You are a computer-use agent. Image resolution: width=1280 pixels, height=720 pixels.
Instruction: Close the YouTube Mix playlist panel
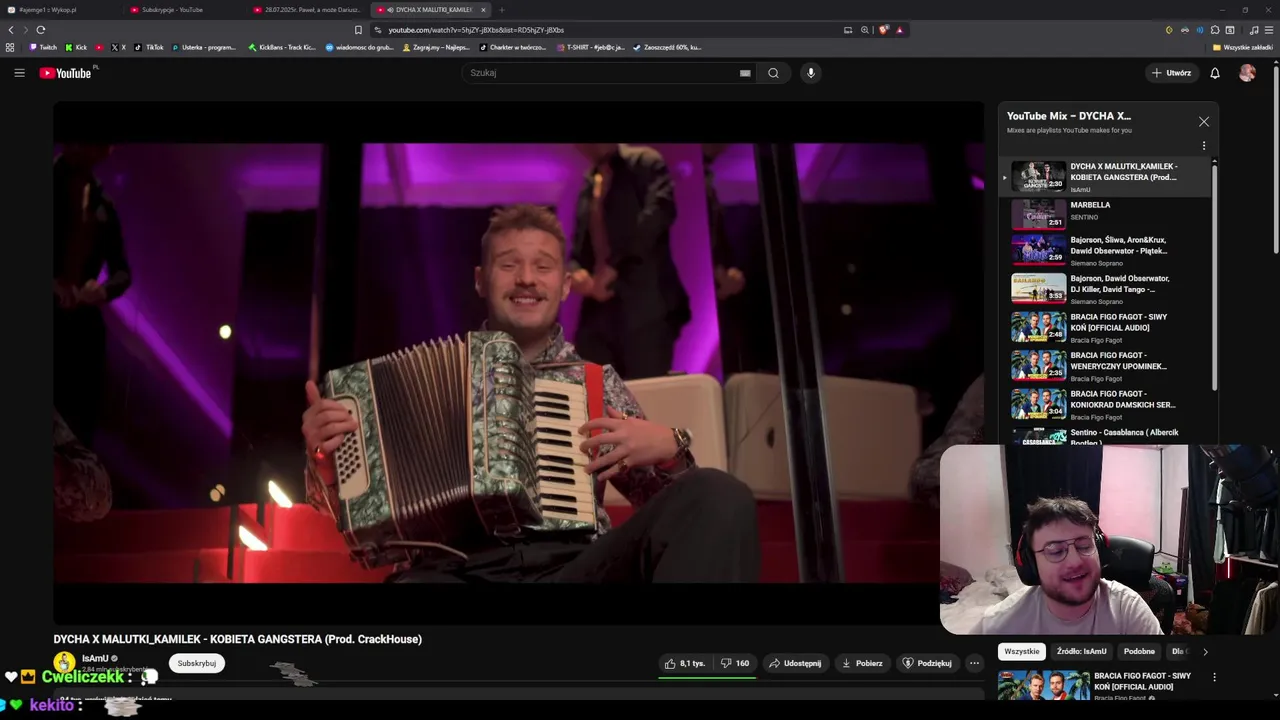point(1204,122)
